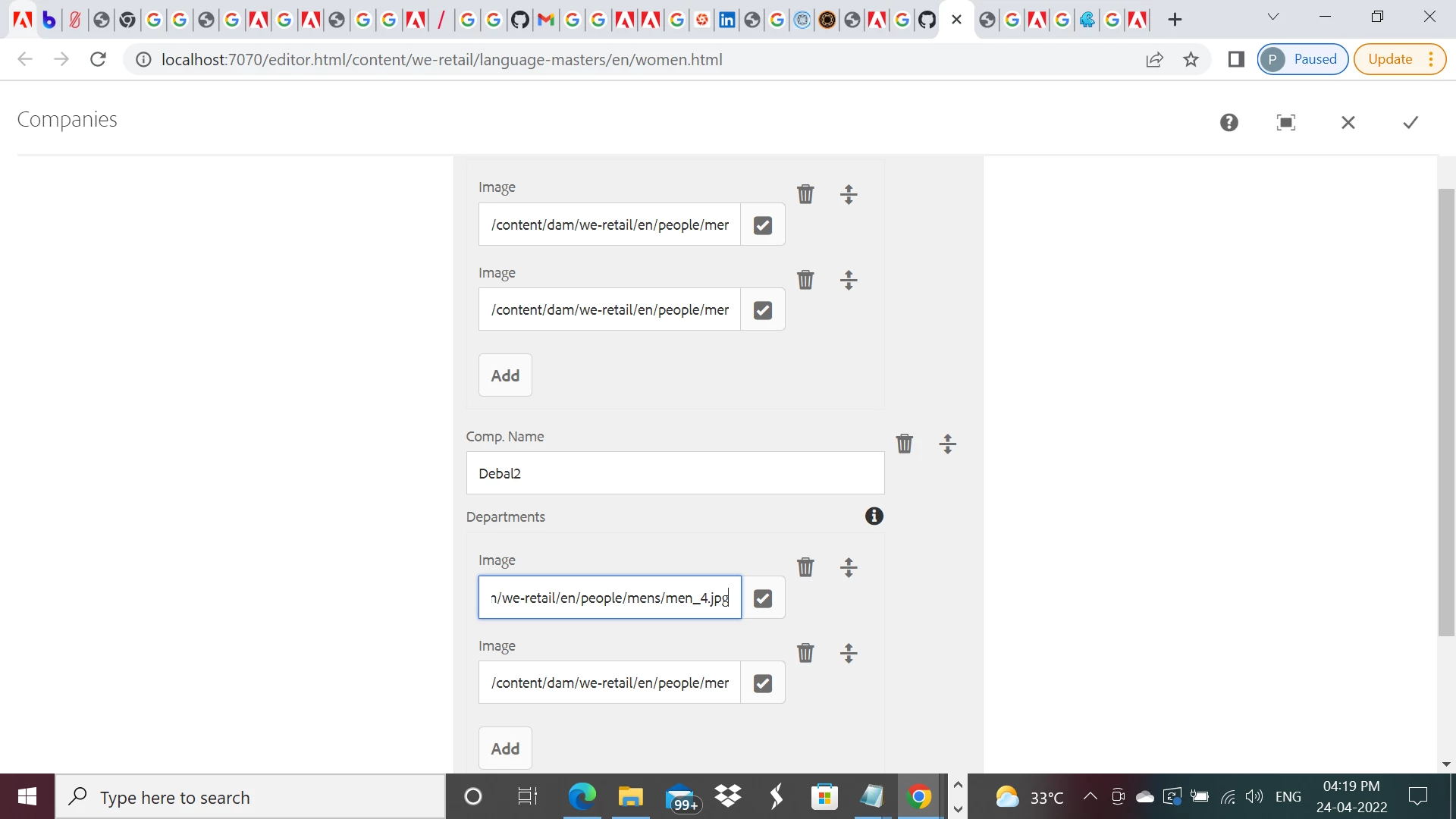Open the Departments info tooltip icon
The height and width of the screenshot is (819, 1456).
[x=874, y=516]
